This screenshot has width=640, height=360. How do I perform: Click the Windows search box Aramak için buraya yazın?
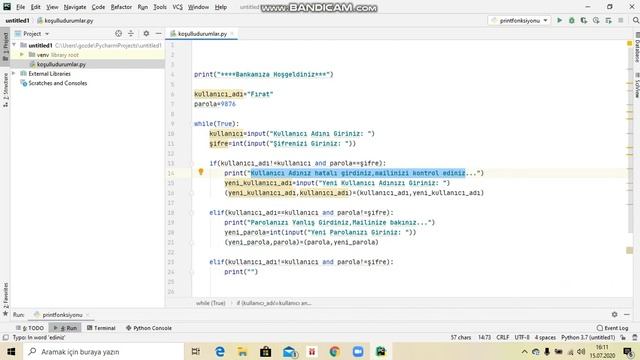[103, 351]
